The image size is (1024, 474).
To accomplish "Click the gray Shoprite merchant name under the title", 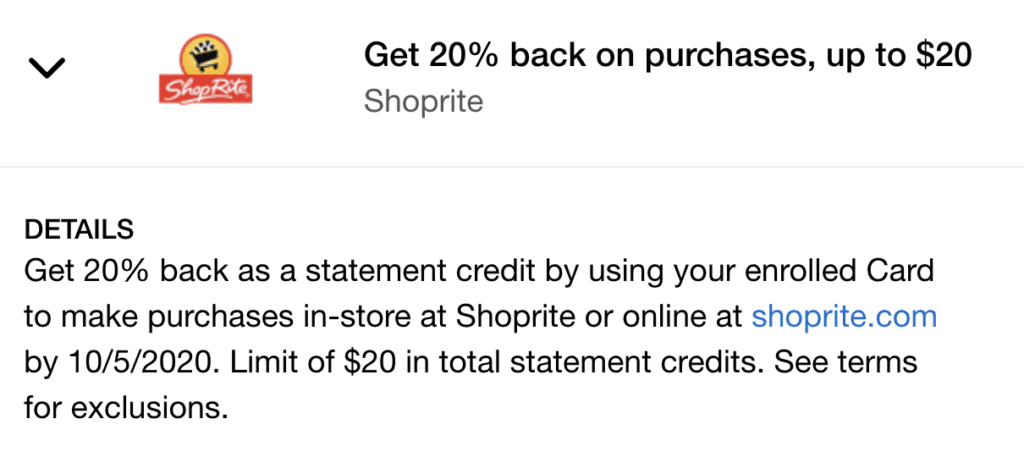I will [x=423, y=101].
